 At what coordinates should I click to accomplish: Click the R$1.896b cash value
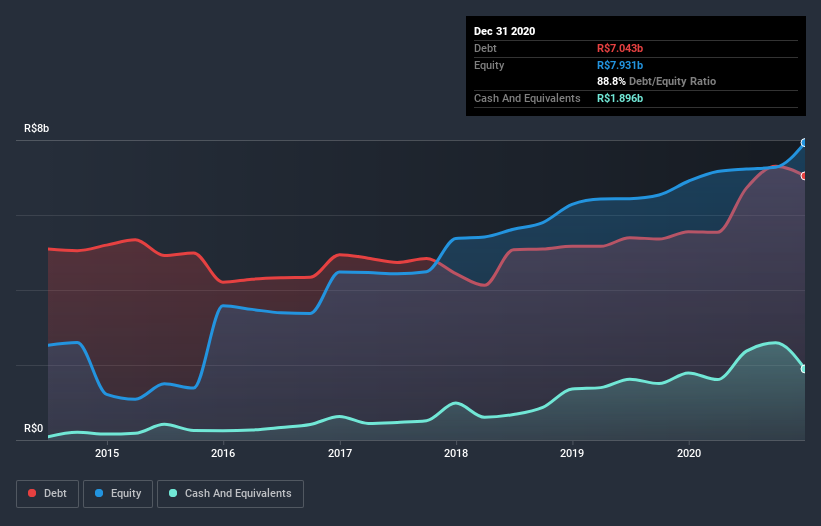(x=620, y=98)
